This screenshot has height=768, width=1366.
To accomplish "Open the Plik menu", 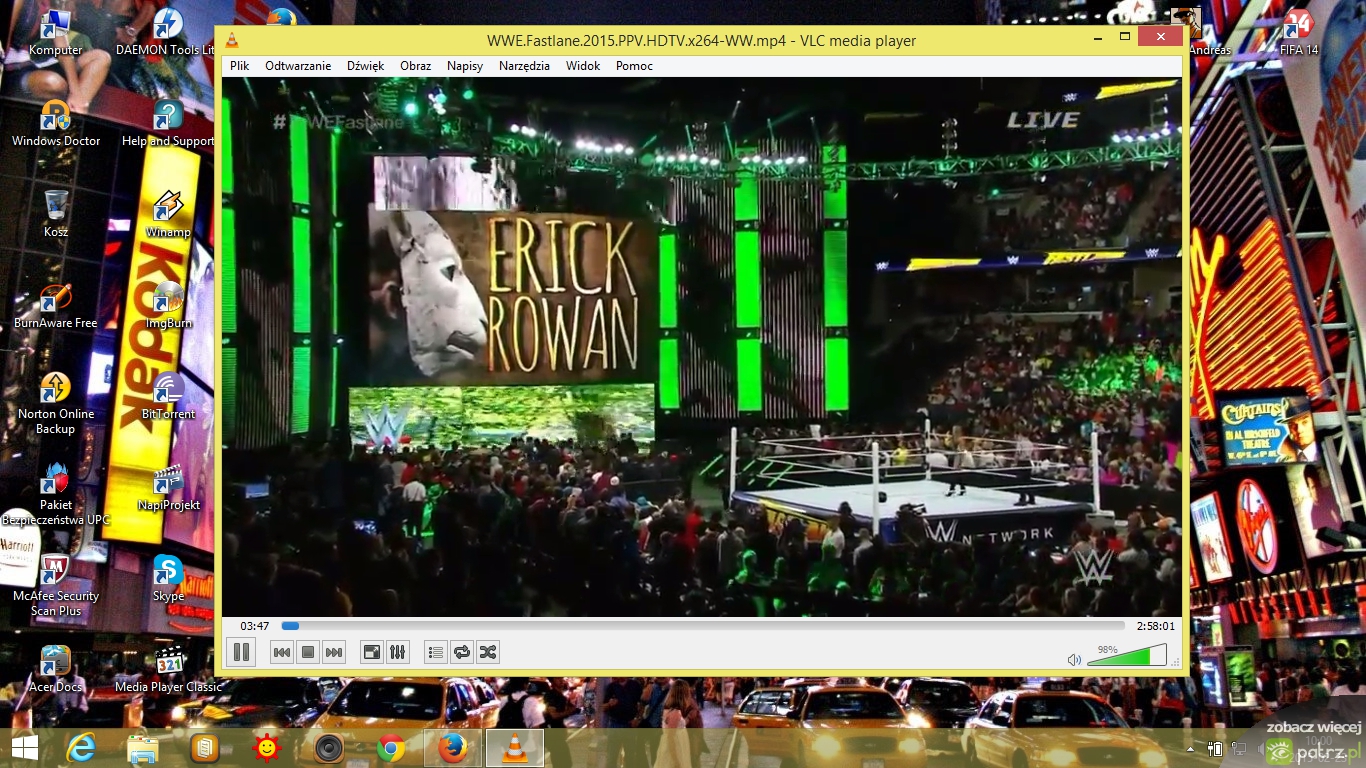I will (x=239, y=66).
